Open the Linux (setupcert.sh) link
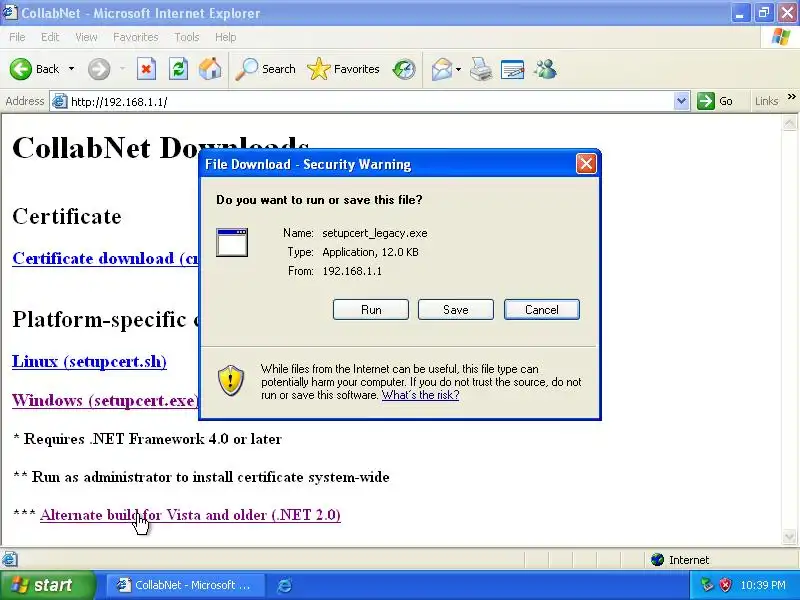The width and height of the screenshot is (800, 600). 89,361
